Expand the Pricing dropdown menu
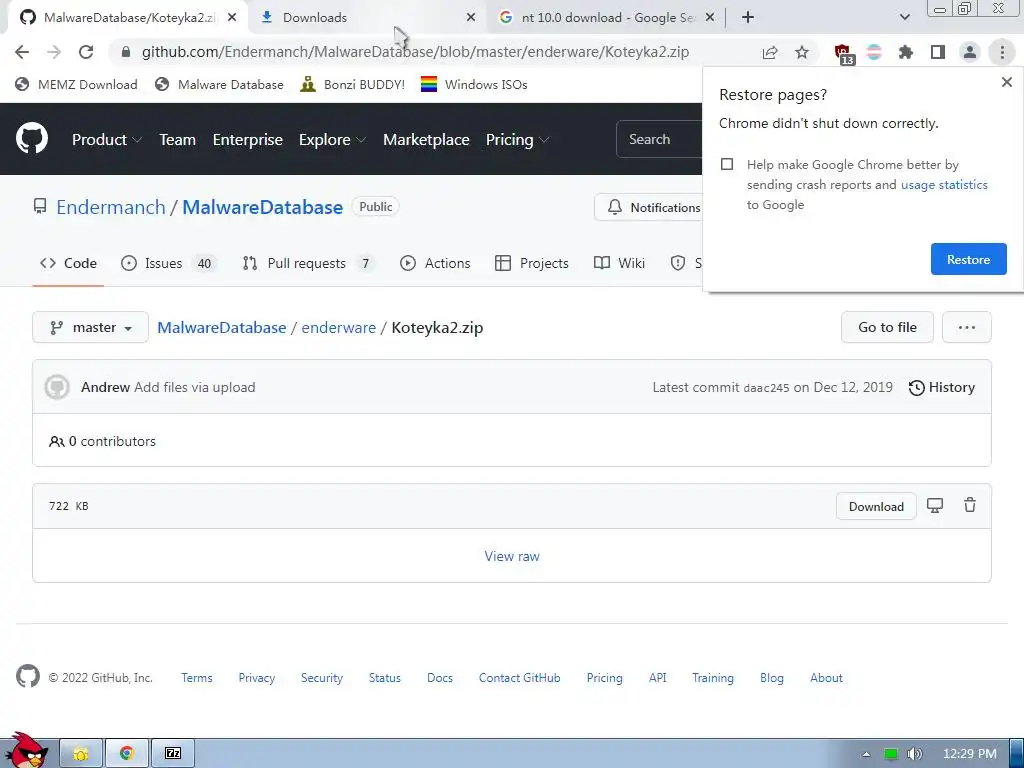The height and width of the screenshot is (768, 1024). (x=517, y=139)
